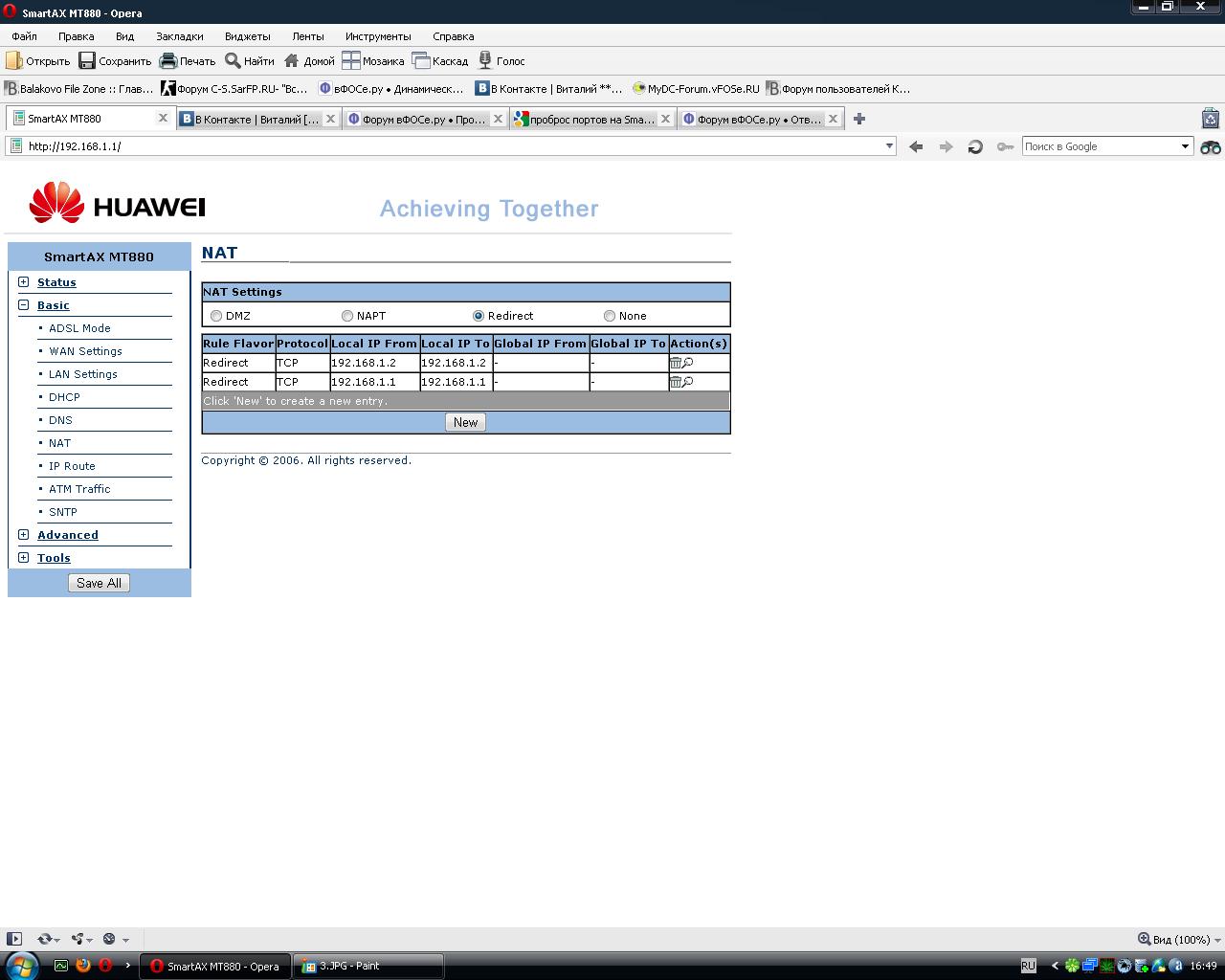
Task: Click the binoculars search icon
Action: click(1211, 146)
